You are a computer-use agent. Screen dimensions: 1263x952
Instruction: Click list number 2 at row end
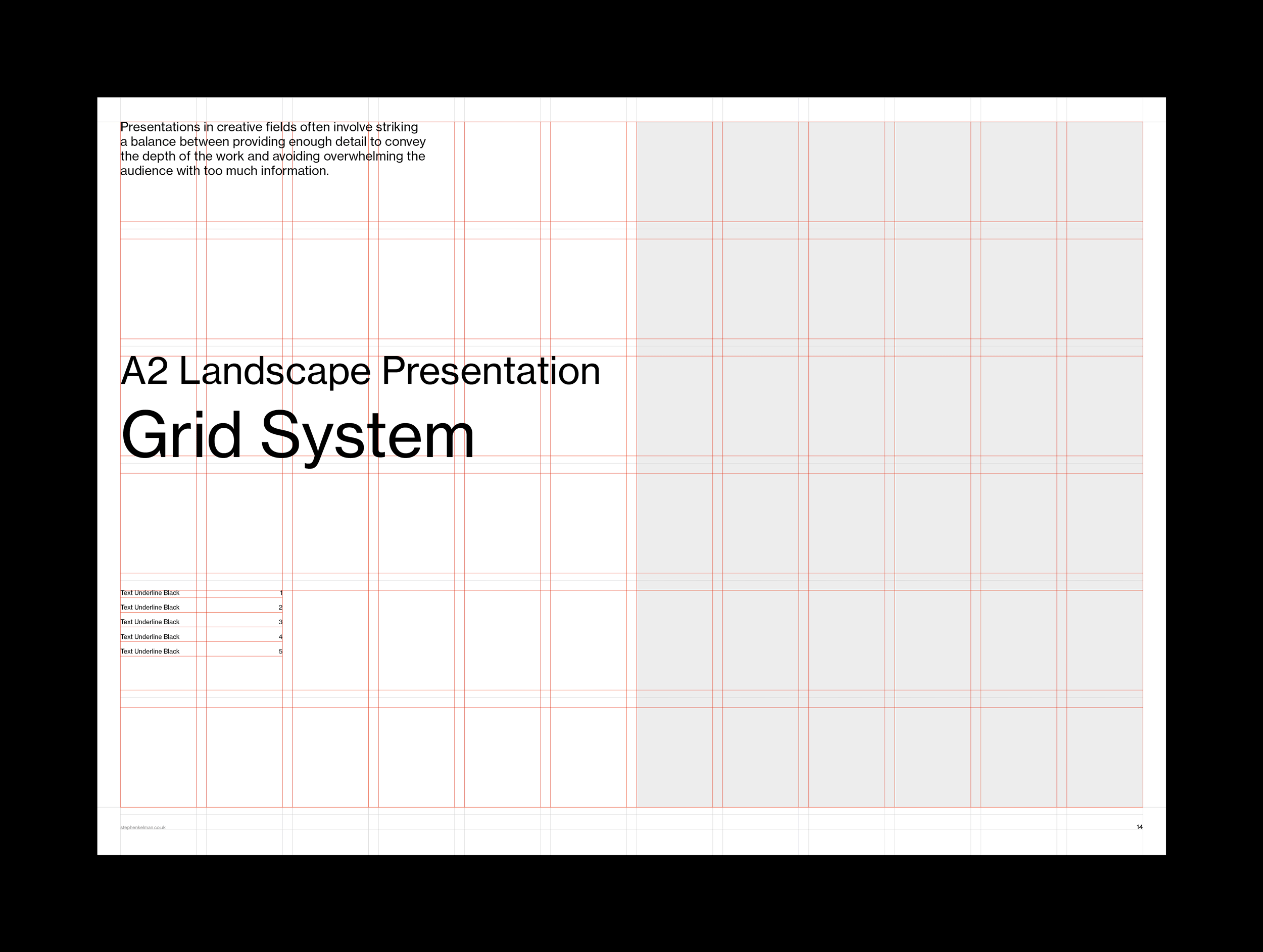(280, 607)
